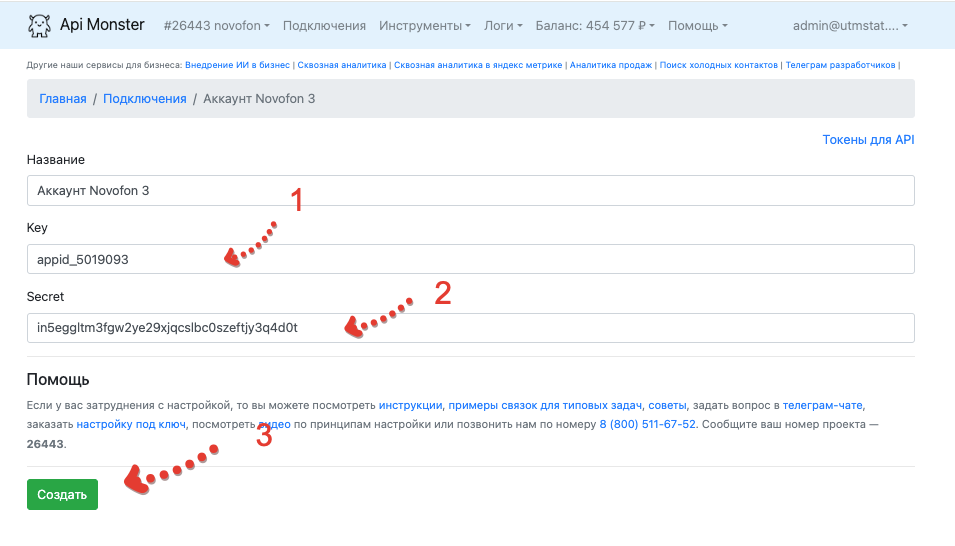Open the Поиск холодных контактов link
The image size is (955, 546).
point(719,65)
